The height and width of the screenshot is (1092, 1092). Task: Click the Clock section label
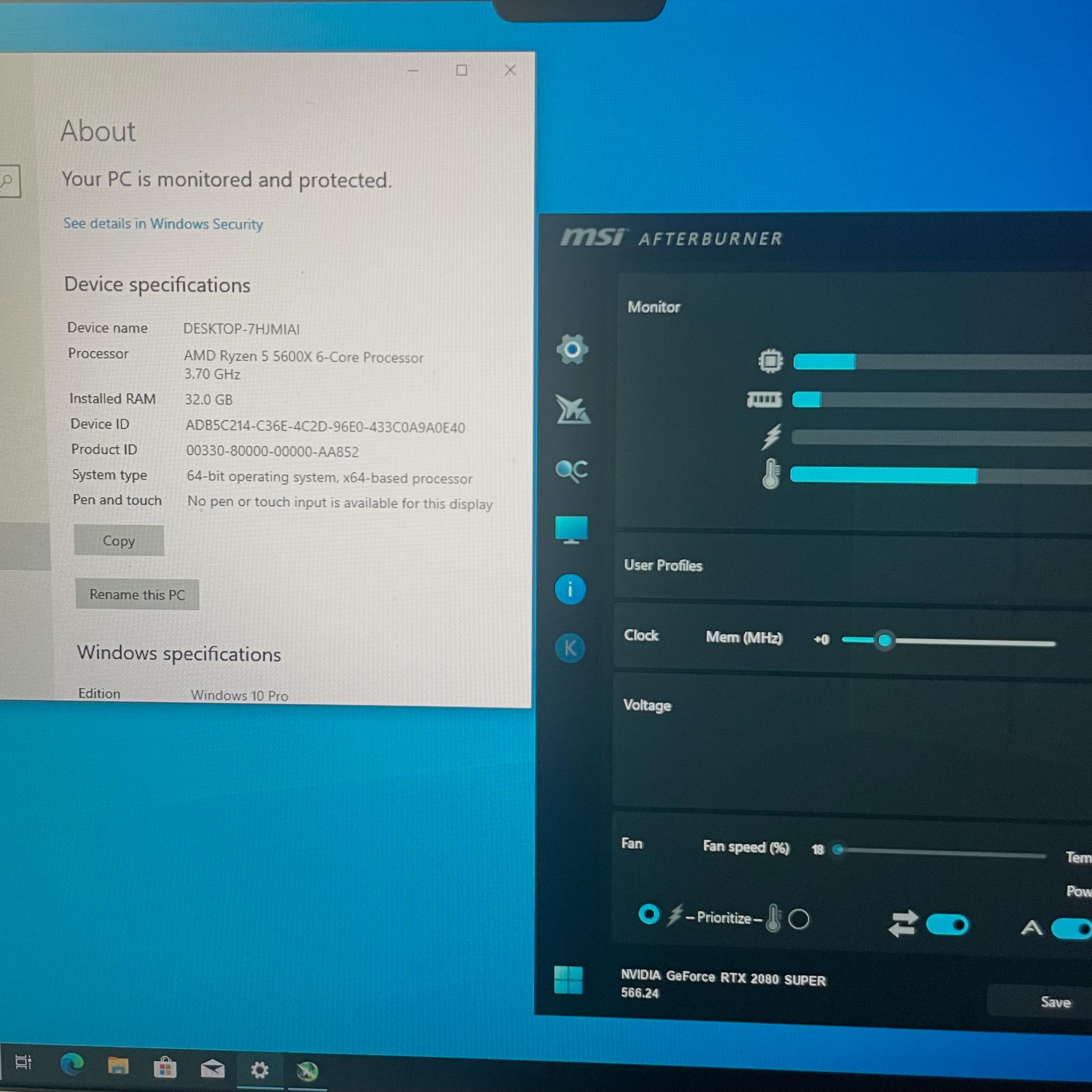click(641, 635)
